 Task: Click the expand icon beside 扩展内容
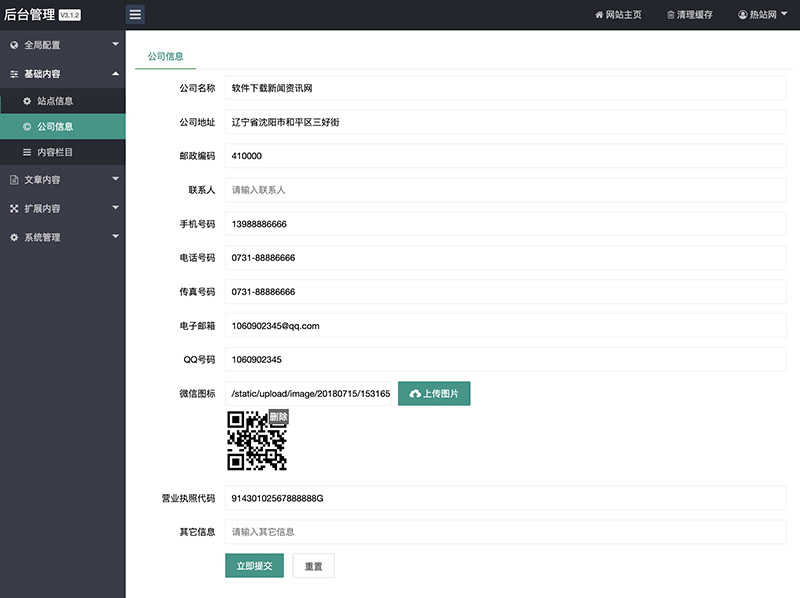[14, 208]
